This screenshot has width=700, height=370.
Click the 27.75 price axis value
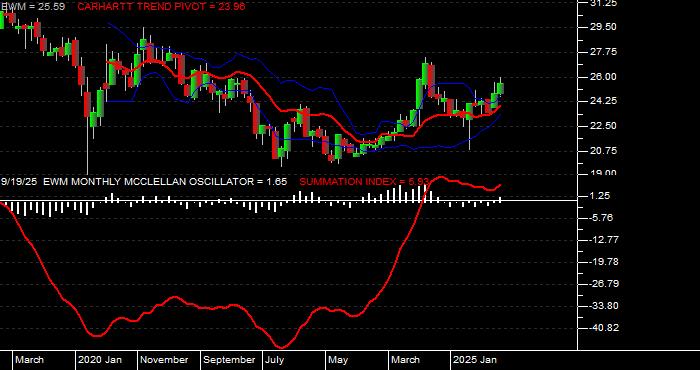[x=604, y=52]
